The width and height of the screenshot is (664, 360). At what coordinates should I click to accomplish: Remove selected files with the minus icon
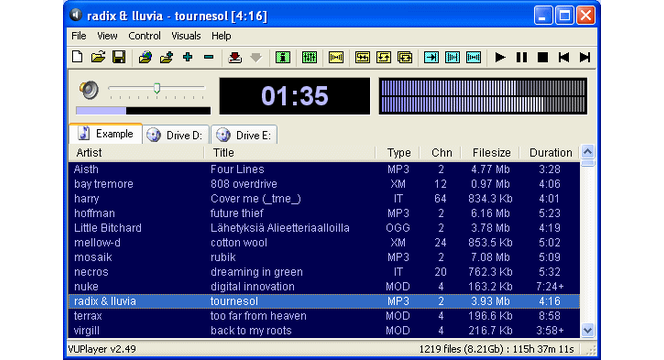point(209,57)
